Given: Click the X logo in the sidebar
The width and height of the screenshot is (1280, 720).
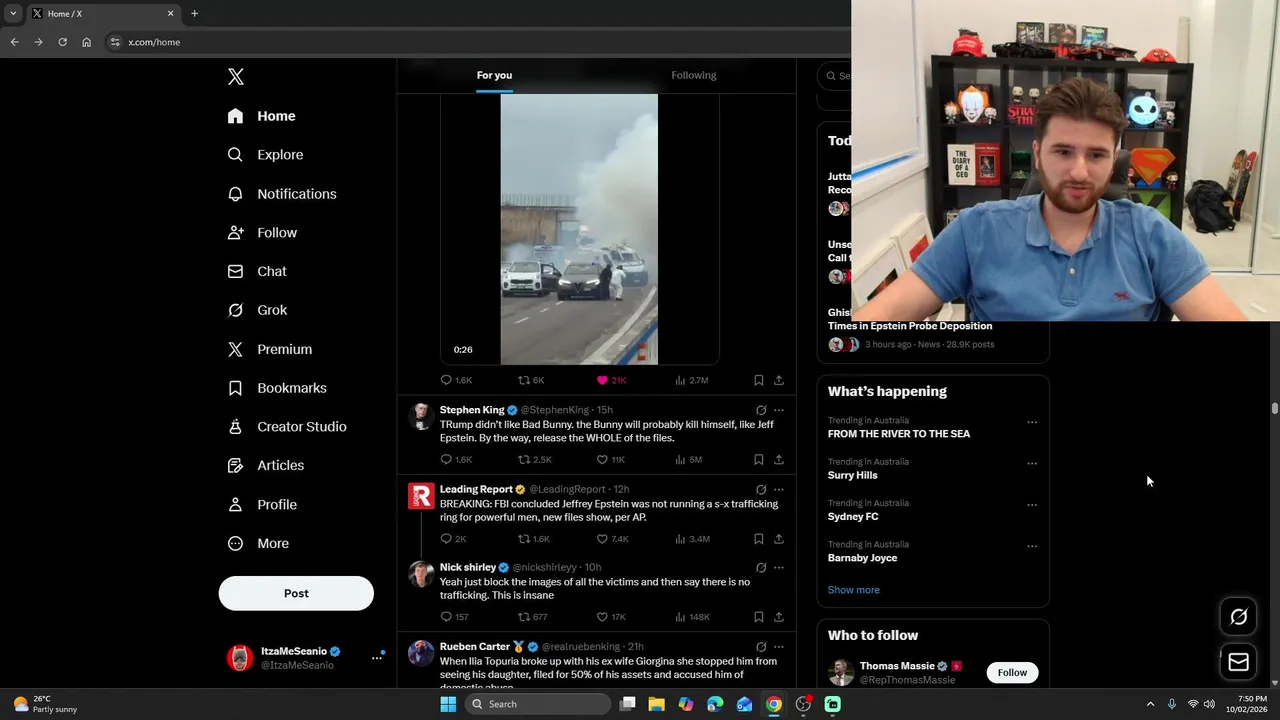Looking at the screenshot, I should coord(235,77).
